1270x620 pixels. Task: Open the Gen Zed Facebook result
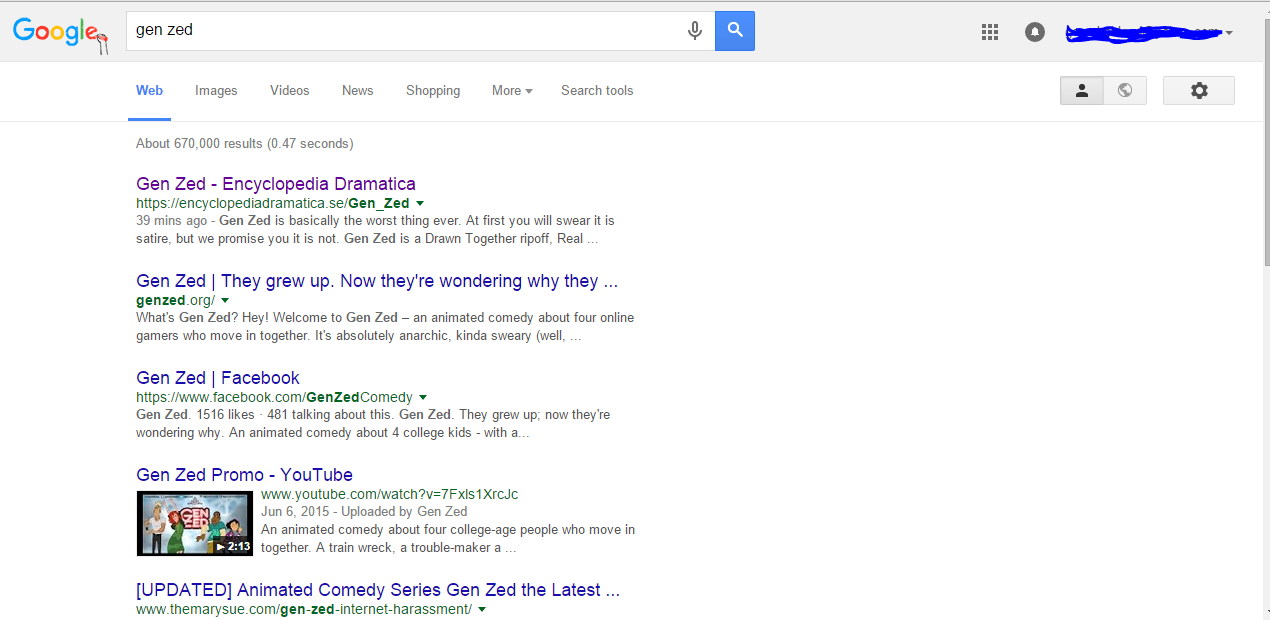point(218,378)
